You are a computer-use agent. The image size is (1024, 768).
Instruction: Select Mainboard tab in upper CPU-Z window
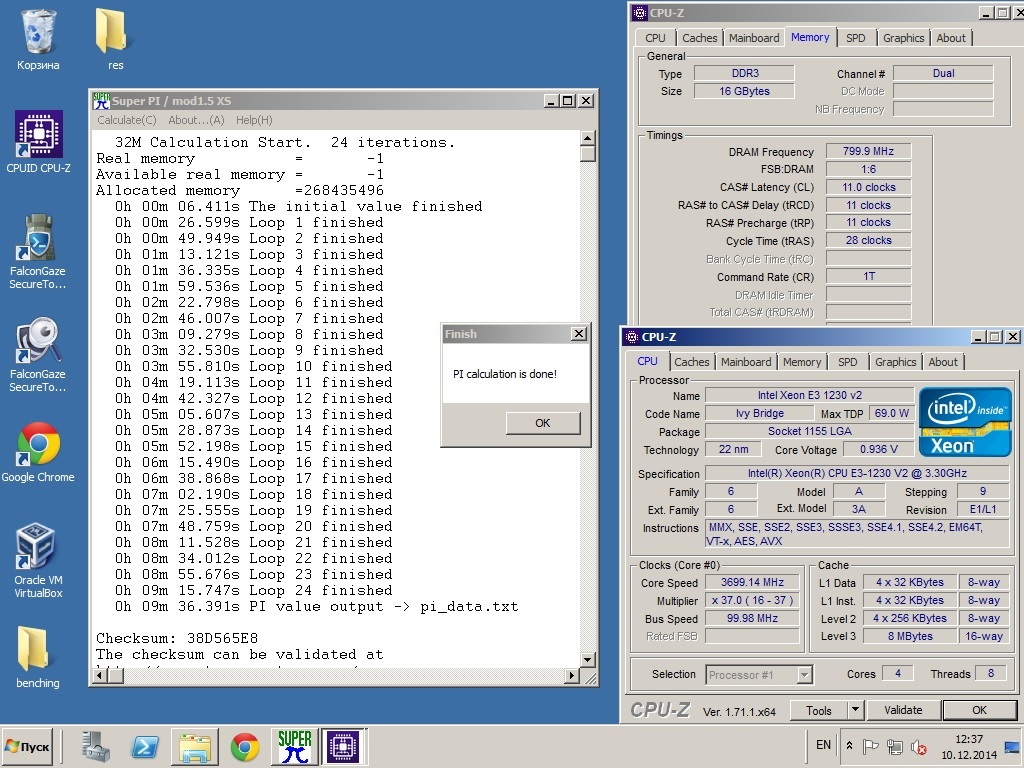pyautogui.click(x=754, y=38)
